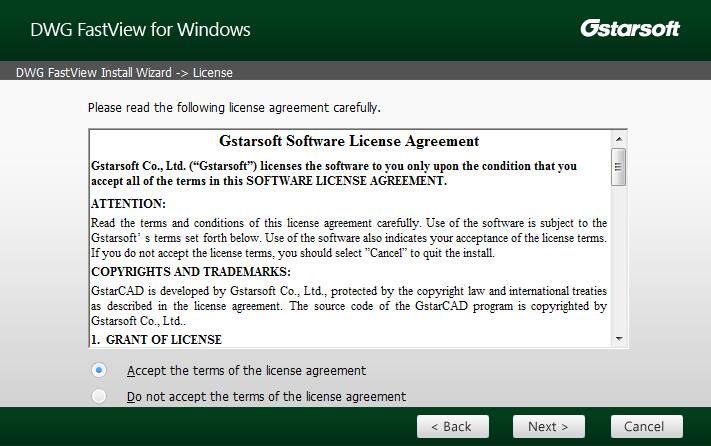Click the ATTENTION section heading
Viewport: 711px width, 446px height.
coord(128,204)
